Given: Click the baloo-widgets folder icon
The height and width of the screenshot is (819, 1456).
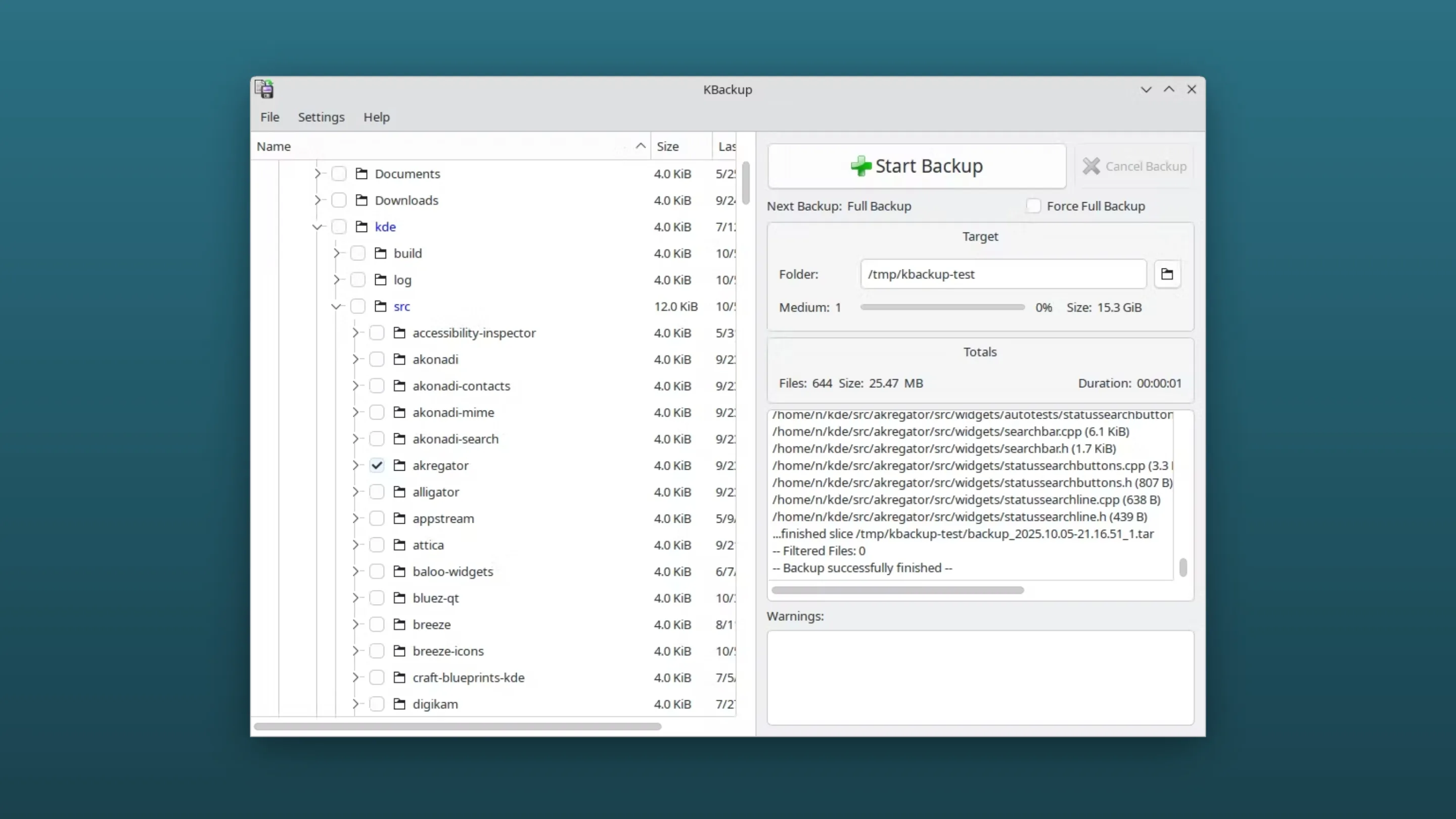Looking at the screenshot, I should (399, 571).
